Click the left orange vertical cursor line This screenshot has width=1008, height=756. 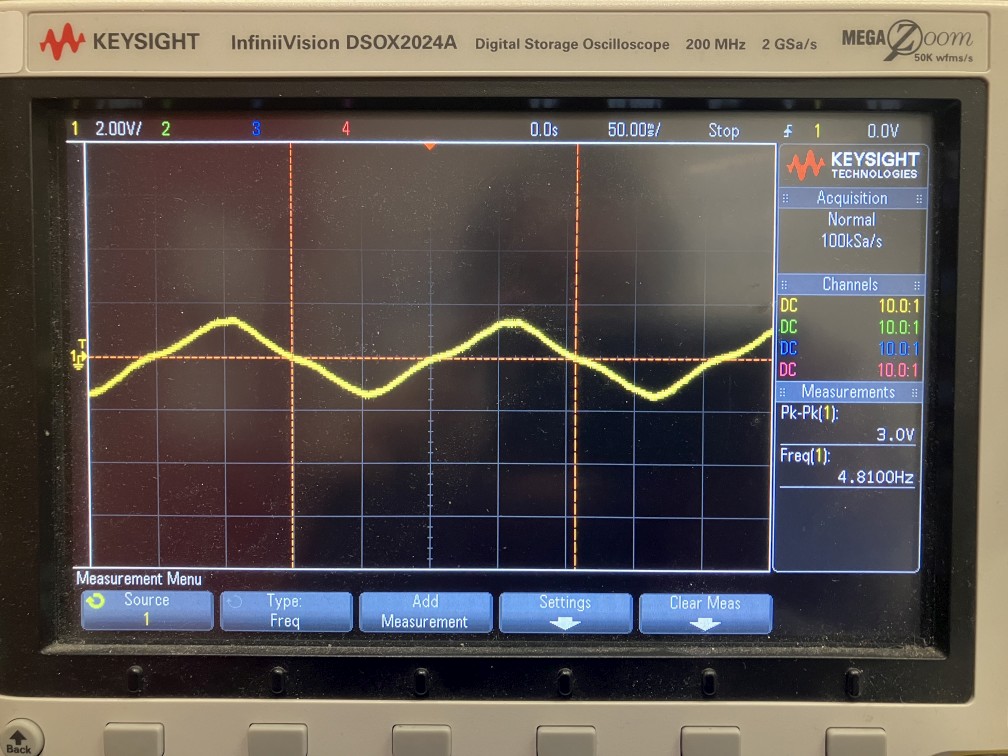pyautogui.click(x=291, y=450)
